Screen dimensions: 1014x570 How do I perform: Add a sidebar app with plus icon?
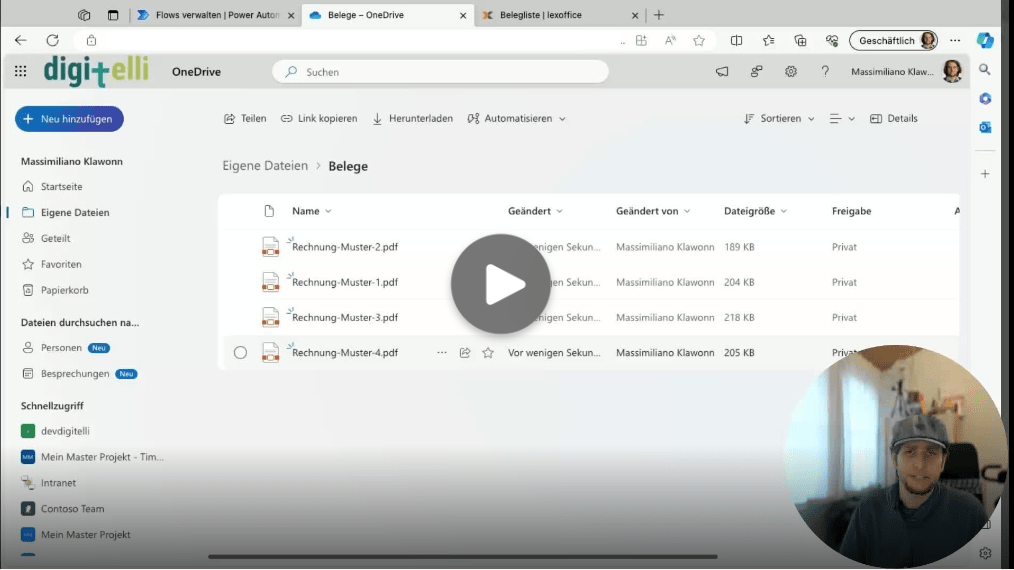[x=985, y=173]
